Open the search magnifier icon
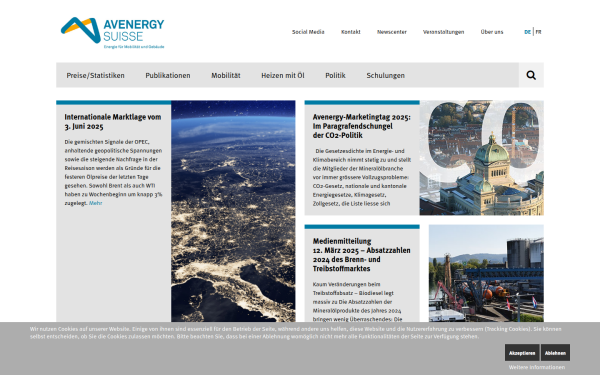 [x=531, y=75]
